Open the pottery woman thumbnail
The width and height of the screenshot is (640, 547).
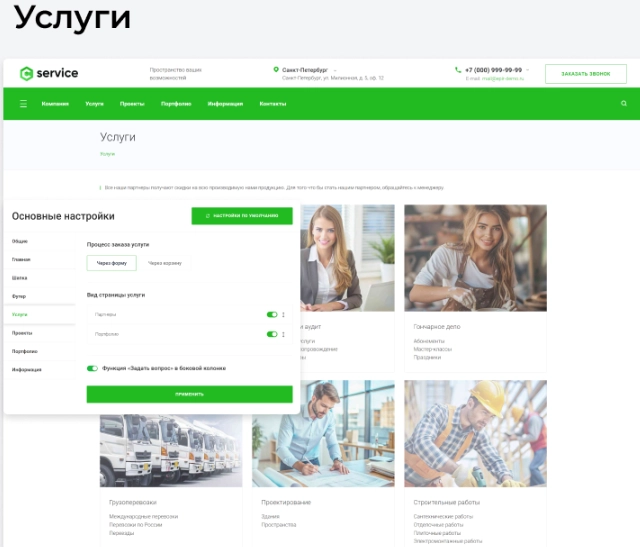[476, 258]
